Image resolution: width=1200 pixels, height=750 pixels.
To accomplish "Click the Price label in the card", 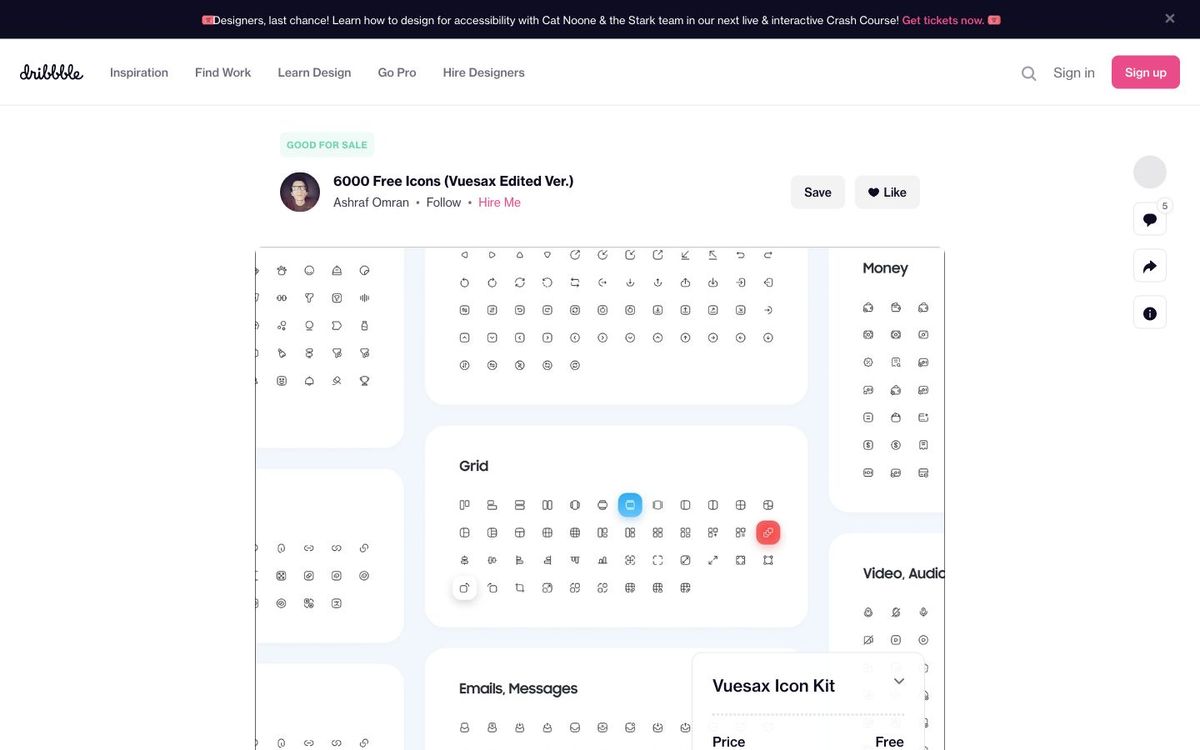I will 728,742.
